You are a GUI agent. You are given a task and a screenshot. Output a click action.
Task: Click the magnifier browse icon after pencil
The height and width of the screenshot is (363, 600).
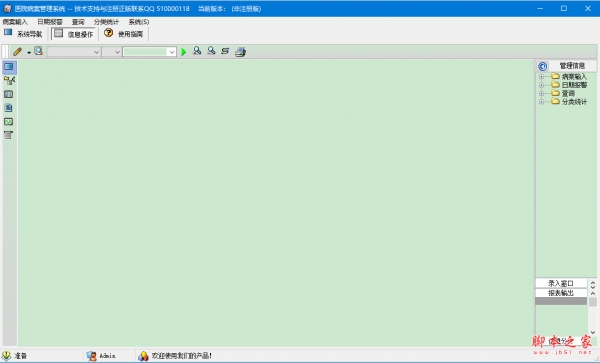[38, 51]
